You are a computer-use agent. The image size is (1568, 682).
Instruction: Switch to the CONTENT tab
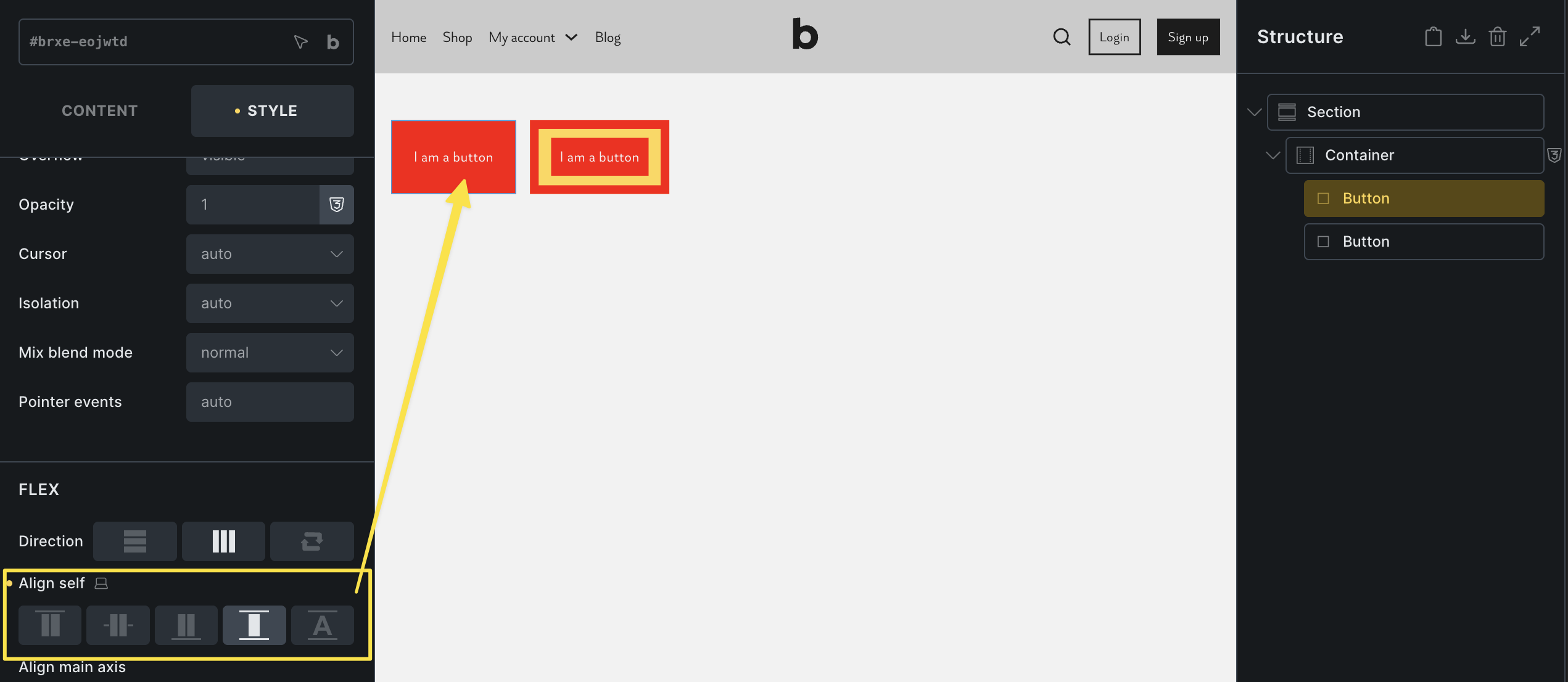click(x=100, y=111)
